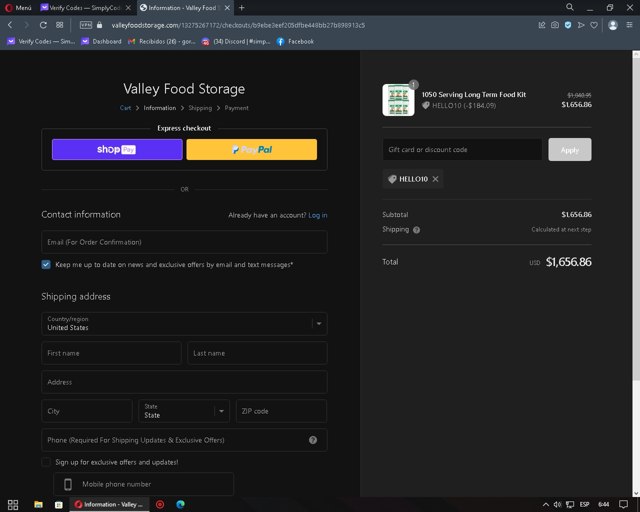Open the Country/region dropdown

(184, 324)
